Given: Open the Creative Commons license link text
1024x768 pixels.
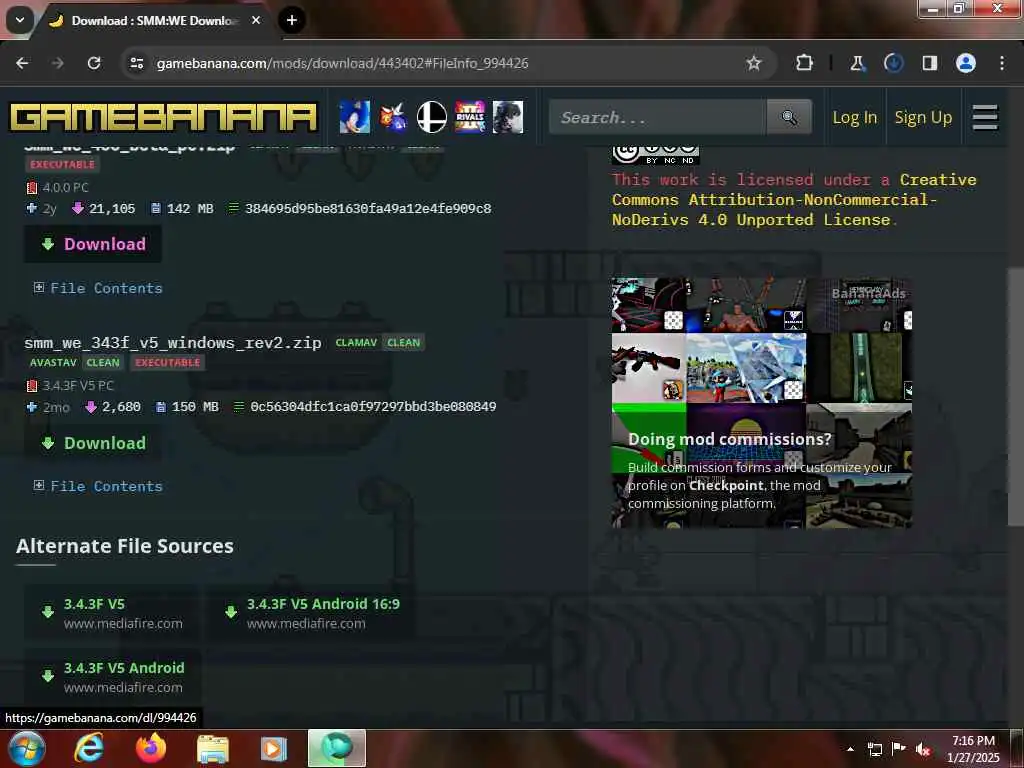Looking at the screenshot, I should click(793, 199).
